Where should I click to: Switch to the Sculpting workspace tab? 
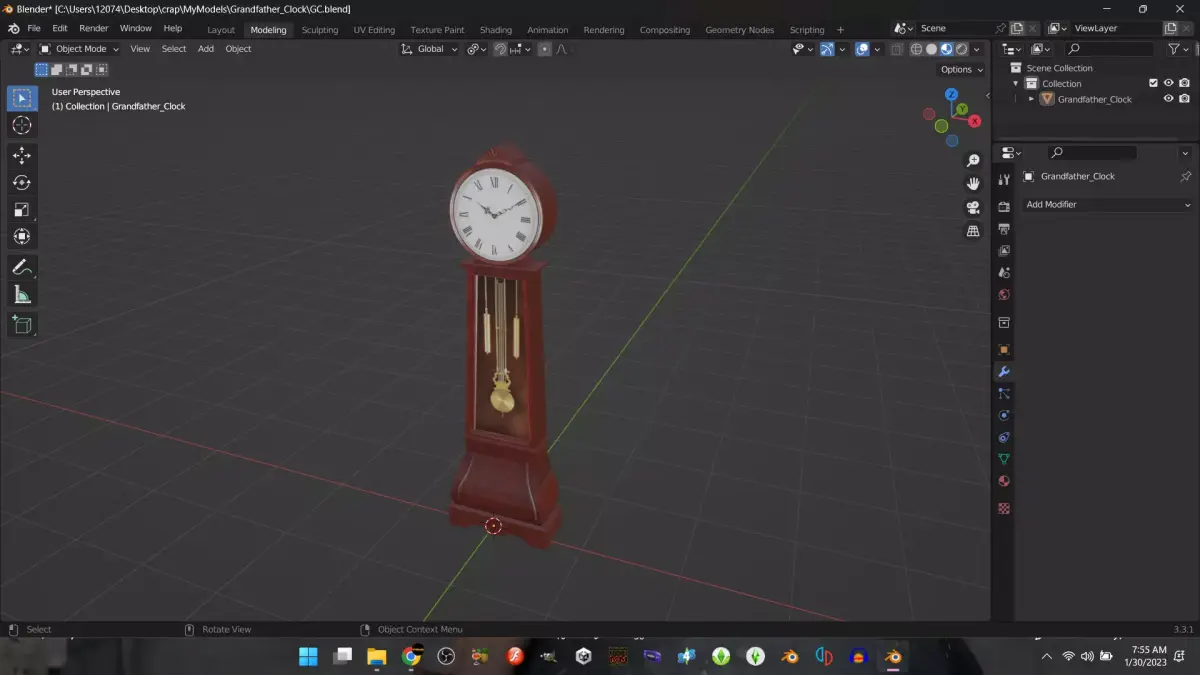click(320, 30)
